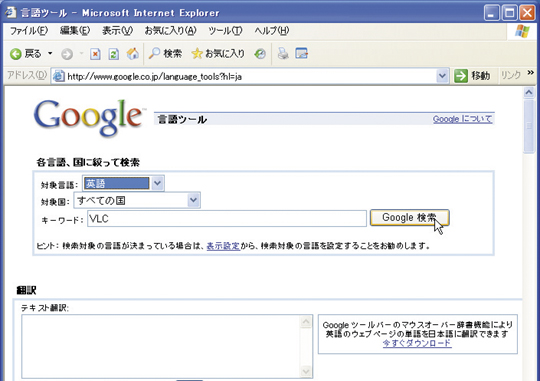540x381 pixels.
Task: Stop page loading with red X icon
Action: tap(95, 54)
